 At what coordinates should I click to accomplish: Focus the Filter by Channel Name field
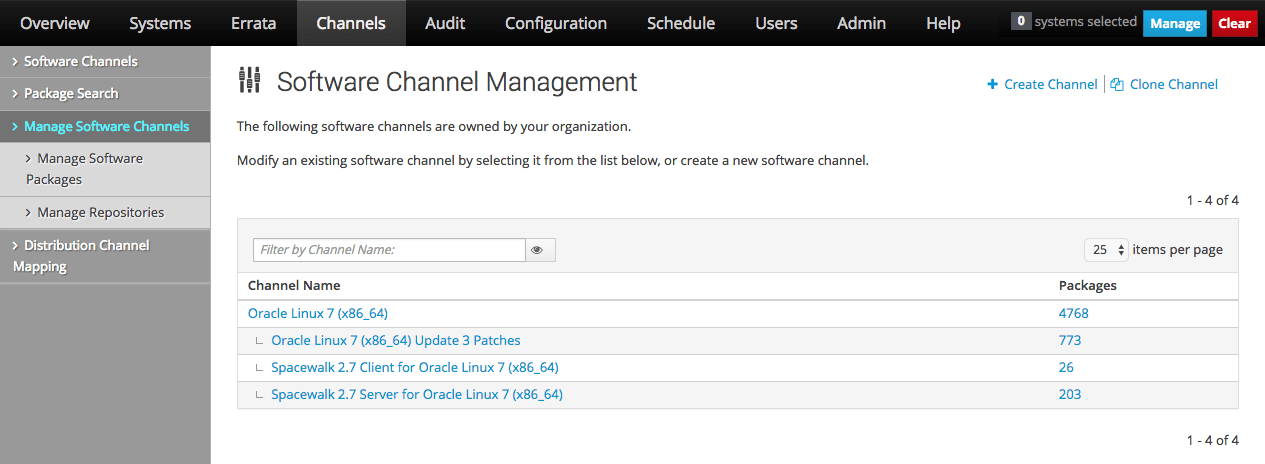(389, 250)
